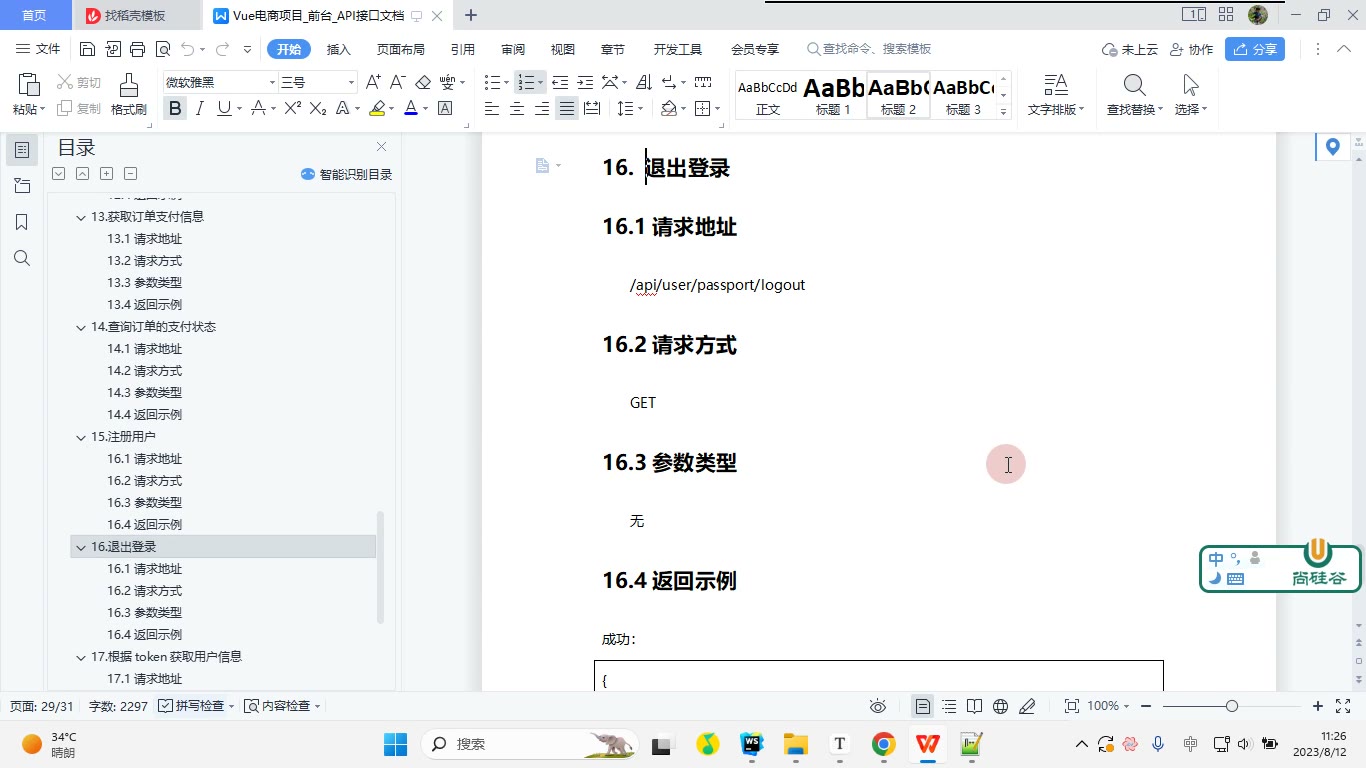The height and width of the screenshot is (768, 1366).
Task: Toggle Bold formatting
Action: tap(176, 108)
